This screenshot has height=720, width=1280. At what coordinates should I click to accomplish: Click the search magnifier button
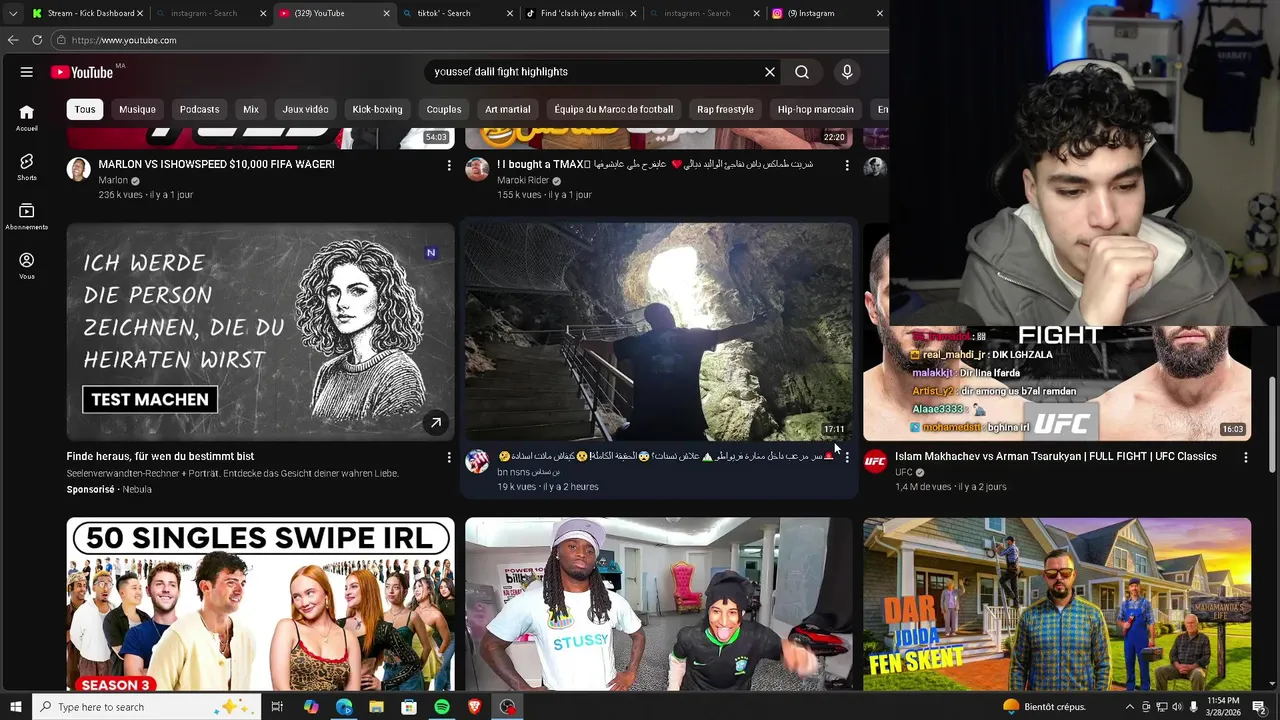tap(802, 72)
